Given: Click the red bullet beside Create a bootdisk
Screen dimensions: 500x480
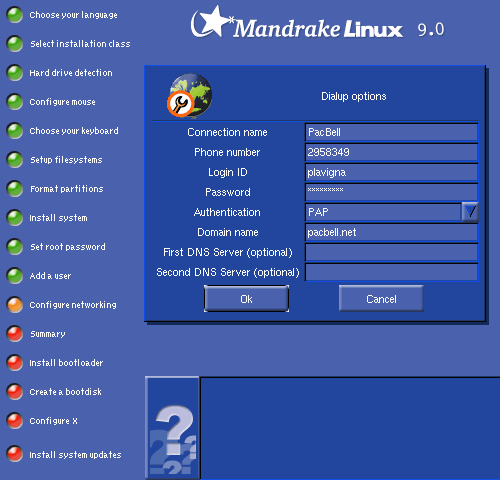Looking at the screenshot, I should pyautogui.click(x=15, y=392).
